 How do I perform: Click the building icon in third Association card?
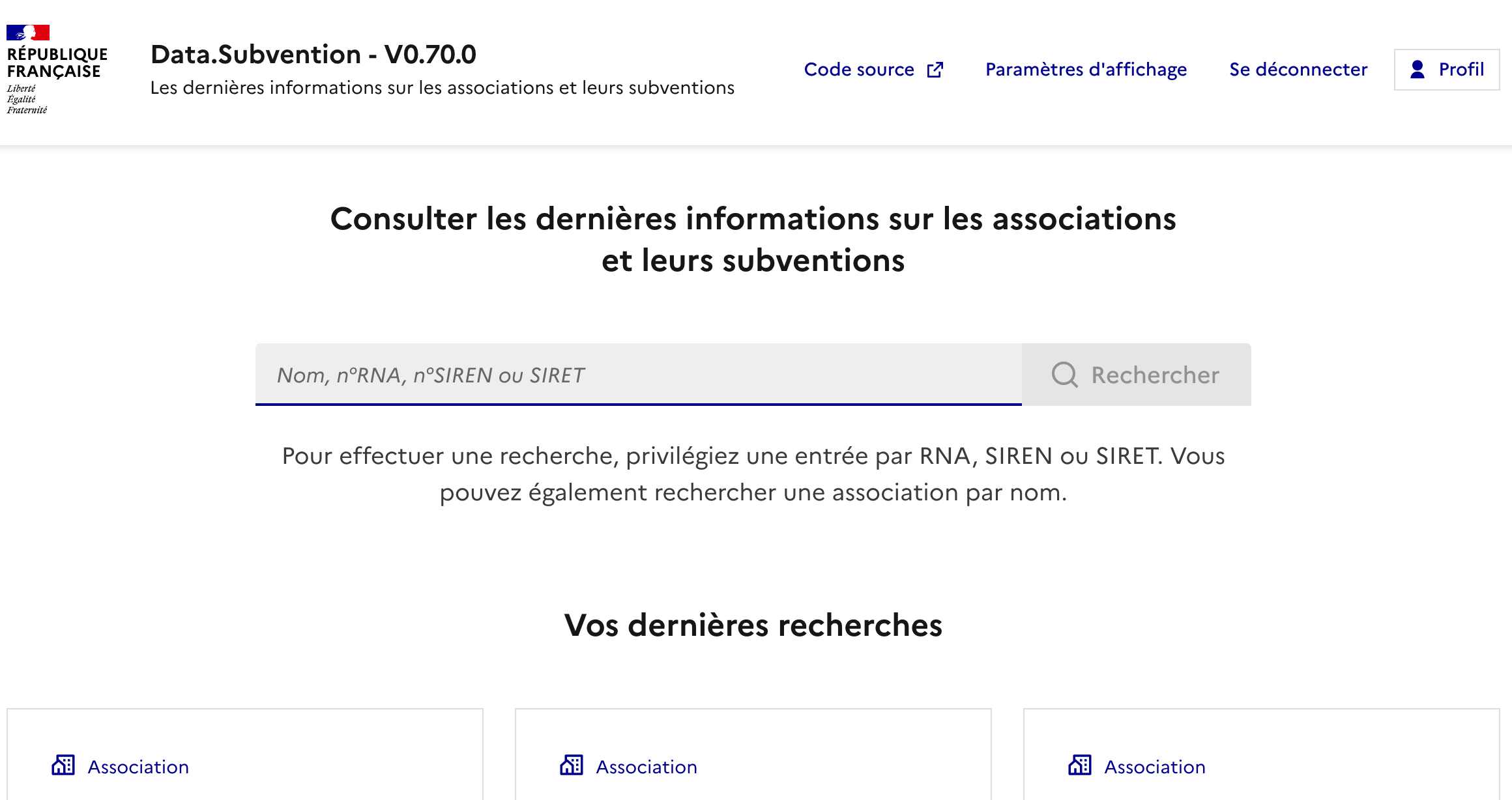(1080, 765)
